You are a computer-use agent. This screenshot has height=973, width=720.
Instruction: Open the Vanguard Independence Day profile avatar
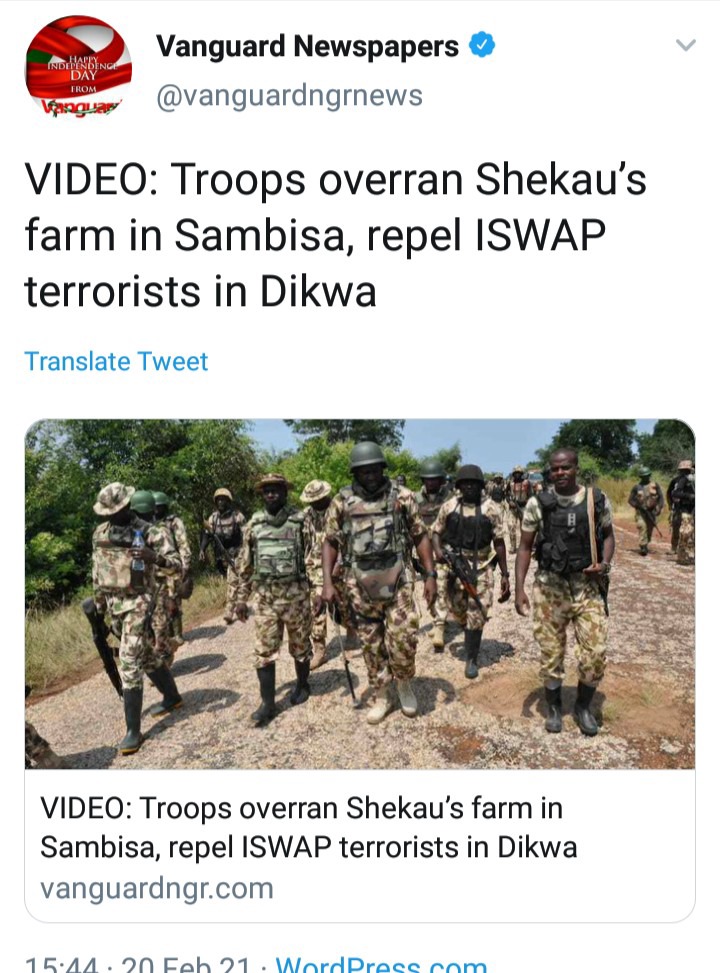pos(78,67)
